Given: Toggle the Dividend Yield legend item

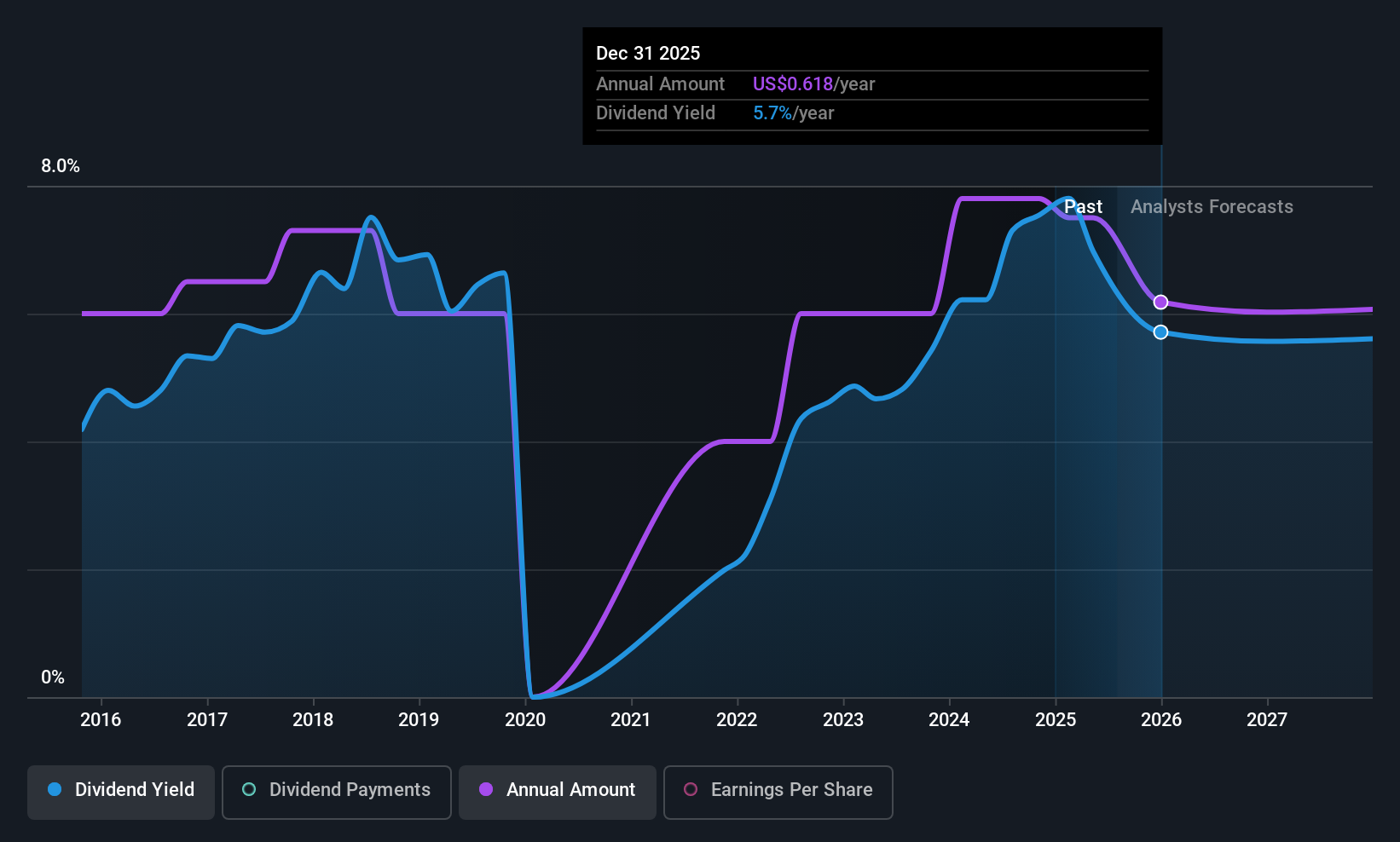Looking at the screenshot, I should point(120,791).
